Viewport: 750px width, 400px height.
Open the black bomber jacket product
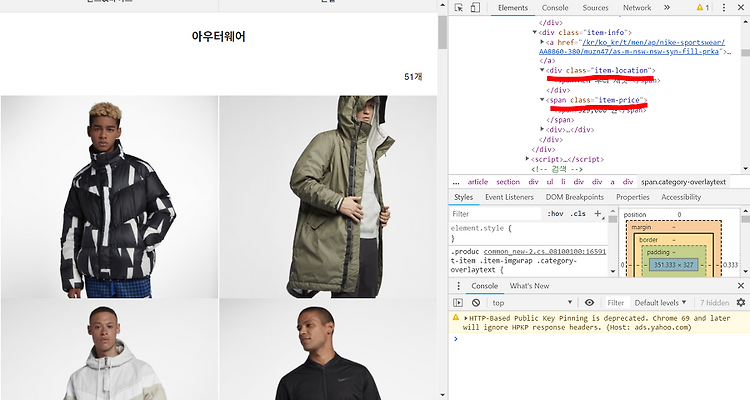(x=328, y=349)
